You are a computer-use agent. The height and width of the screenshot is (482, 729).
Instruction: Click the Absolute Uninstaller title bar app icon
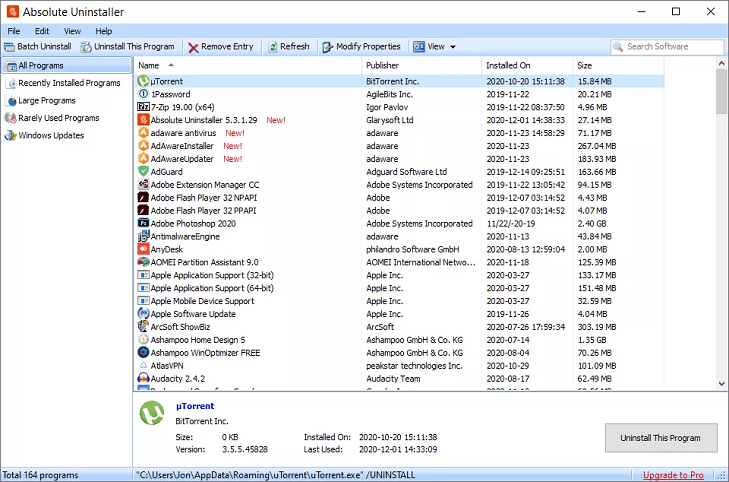pyautogui.click(x=13, y=11)
